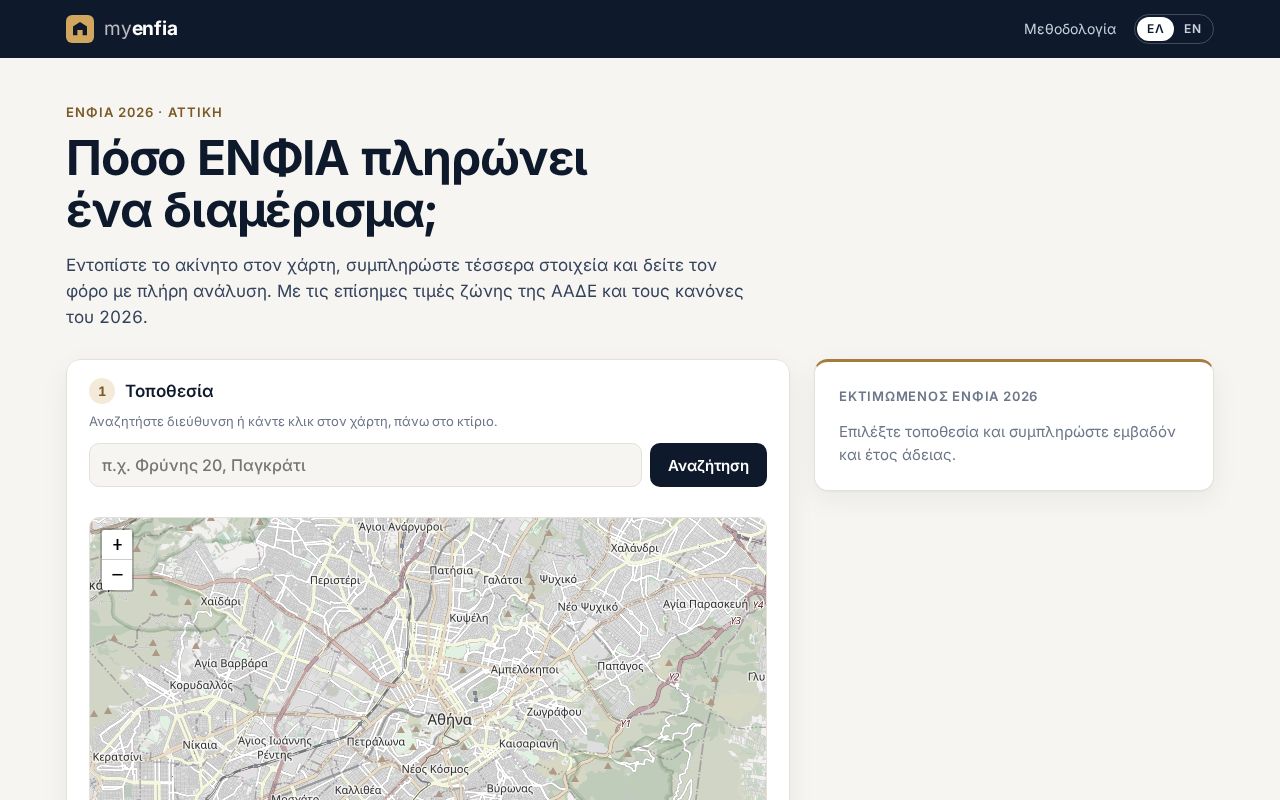Click the myenfia house logo icon
The width and height of the screenshot is (1280, 800).
80,29
